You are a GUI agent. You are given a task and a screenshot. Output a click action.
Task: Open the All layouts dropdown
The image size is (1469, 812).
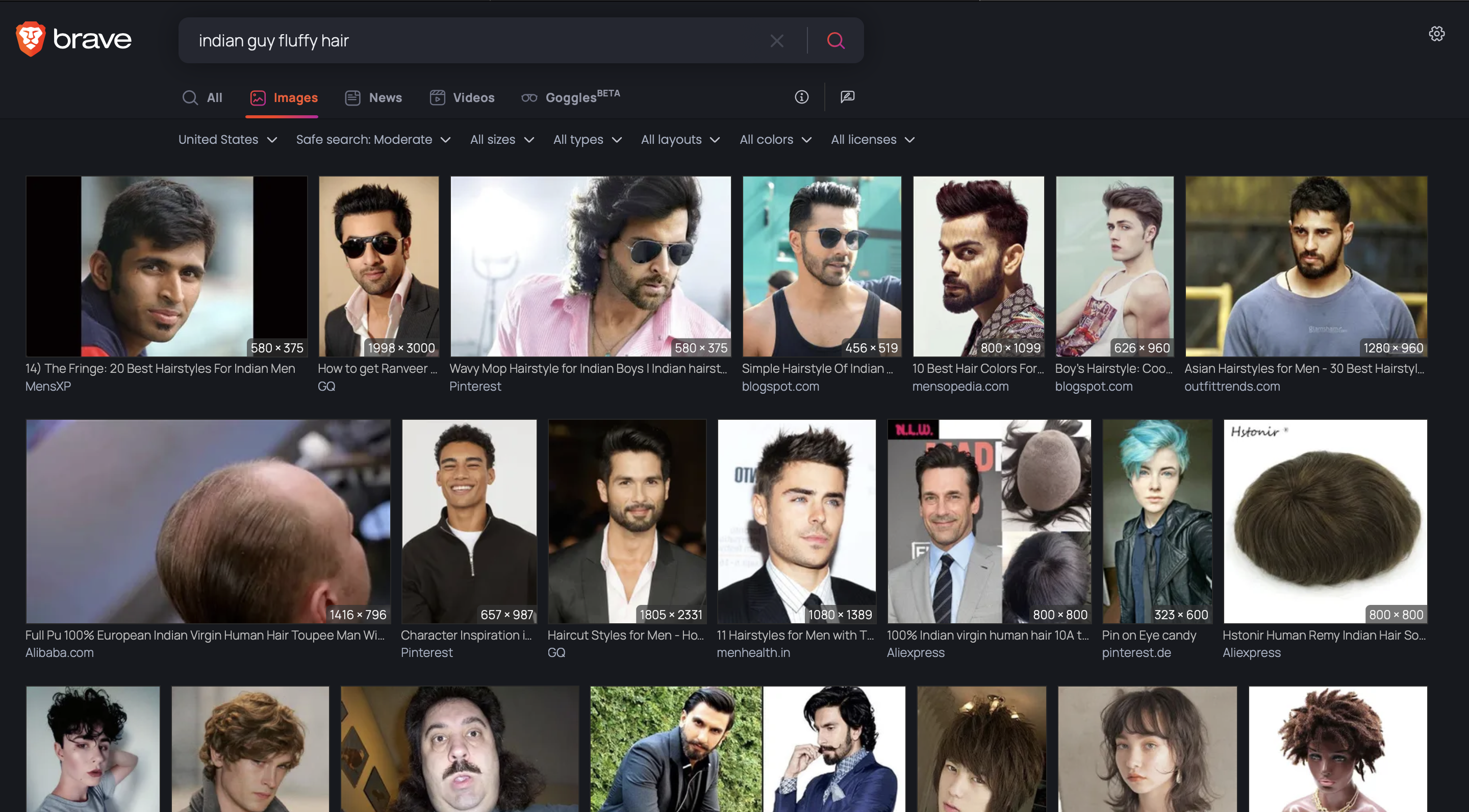[680, 140]
